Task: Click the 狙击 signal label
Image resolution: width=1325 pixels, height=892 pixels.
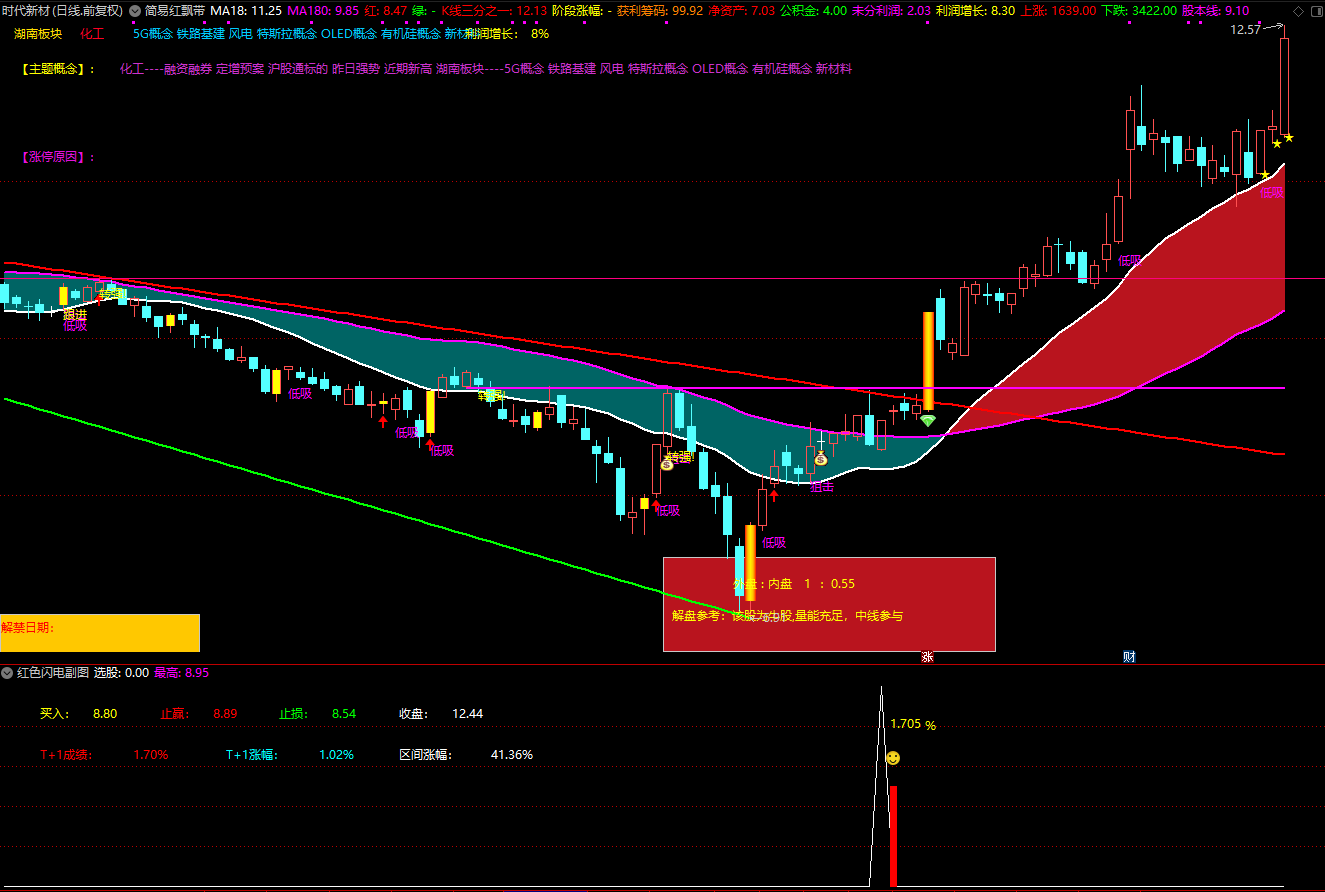Action: pyautogui.click(x=822, y=487)
